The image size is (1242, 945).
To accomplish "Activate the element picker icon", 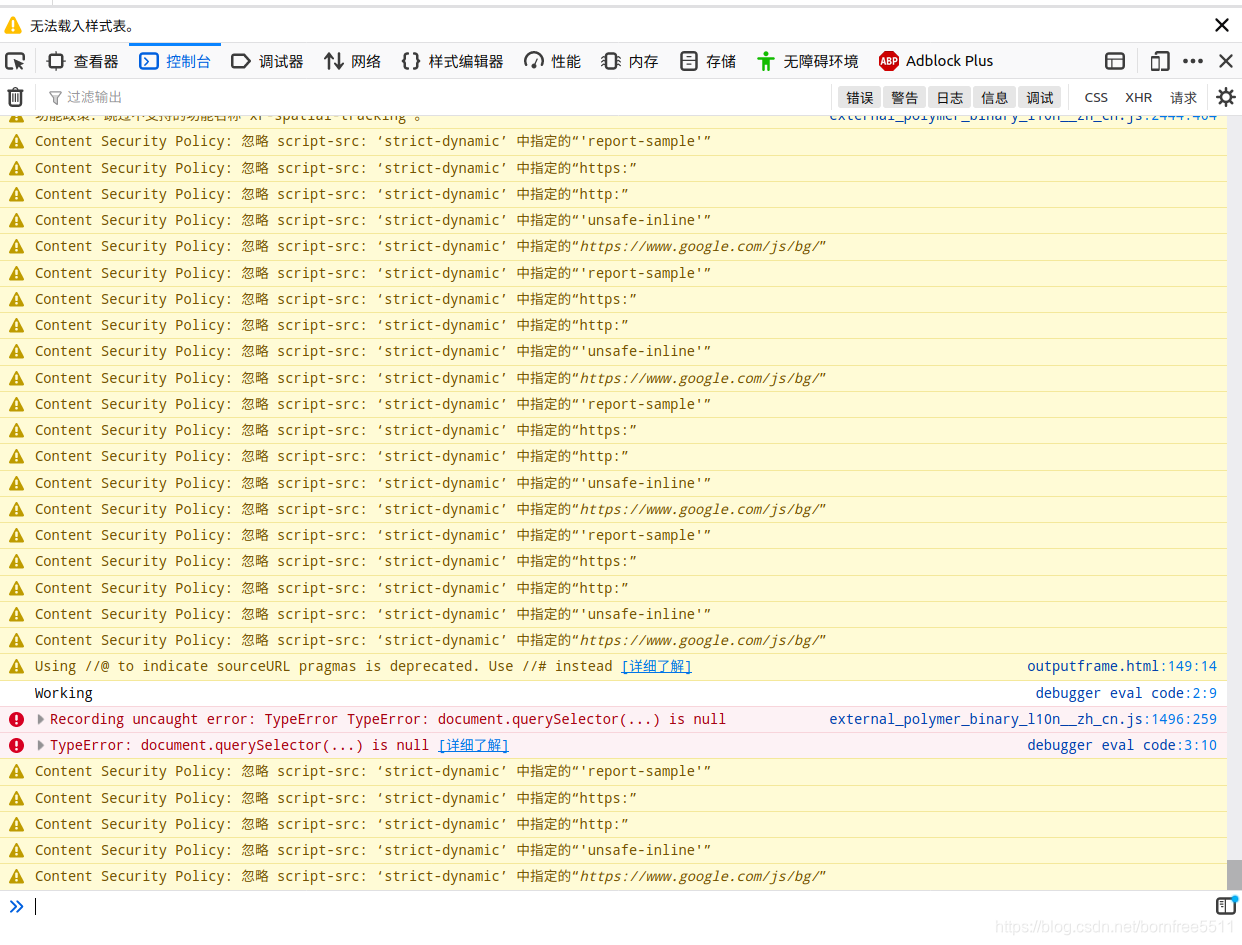I will coord(15,61).
